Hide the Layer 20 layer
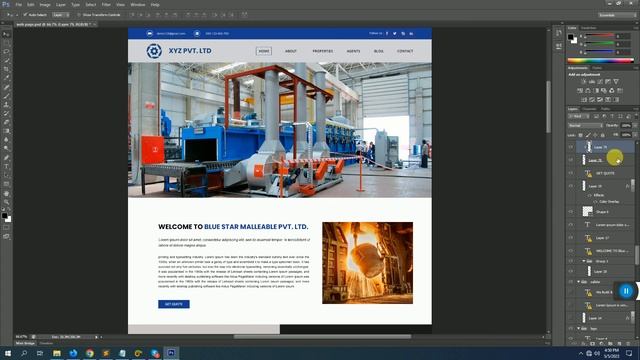Image resolution: width=640 pixels, height=360 pixels. [571, 271]
